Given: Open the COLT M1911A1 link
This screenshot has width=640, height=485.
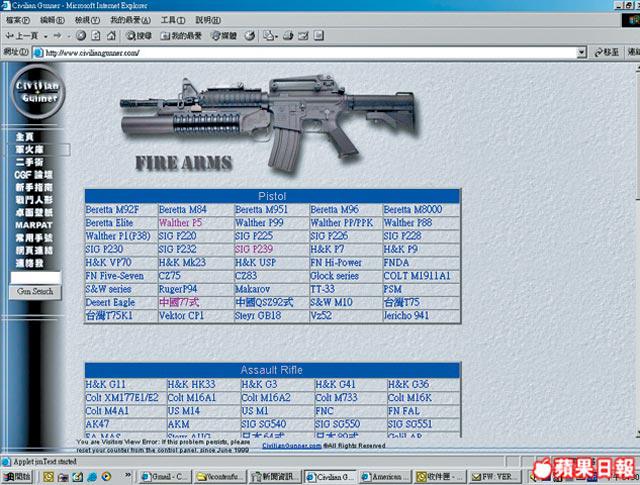Looking at the screenshot, I should [417, 276].
